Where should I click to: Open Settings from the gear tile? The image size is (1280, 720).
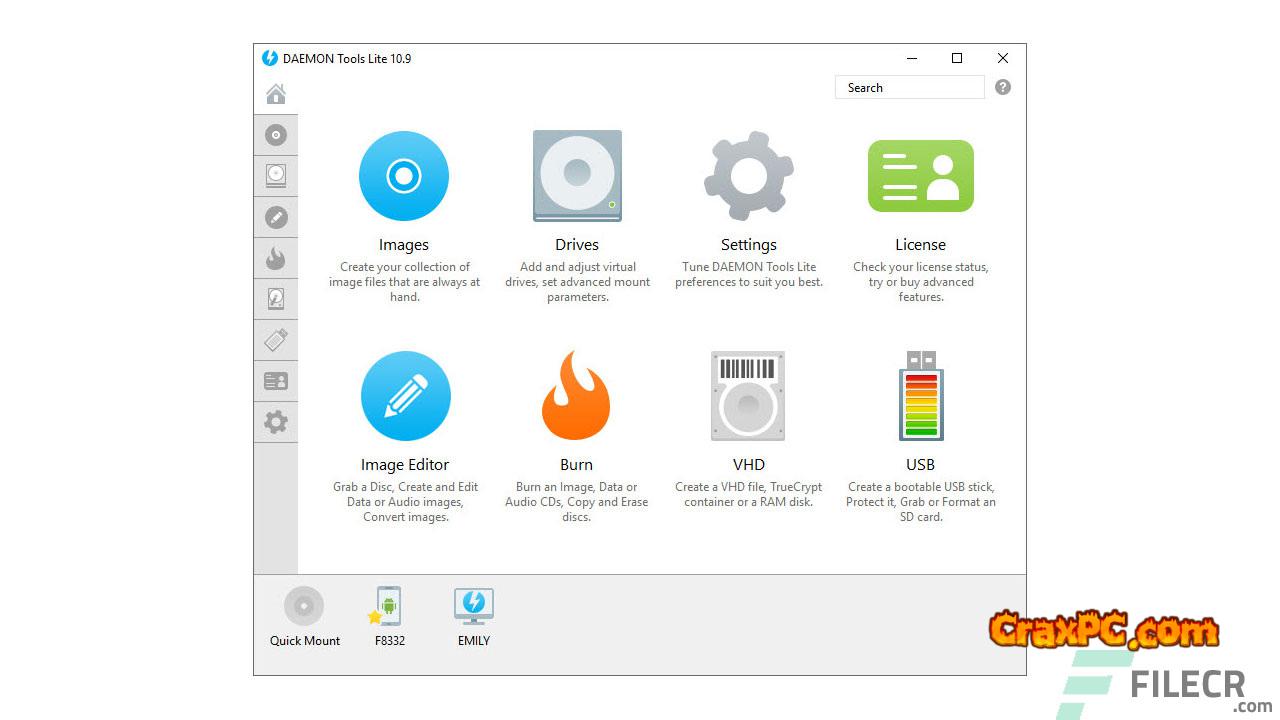748,177
